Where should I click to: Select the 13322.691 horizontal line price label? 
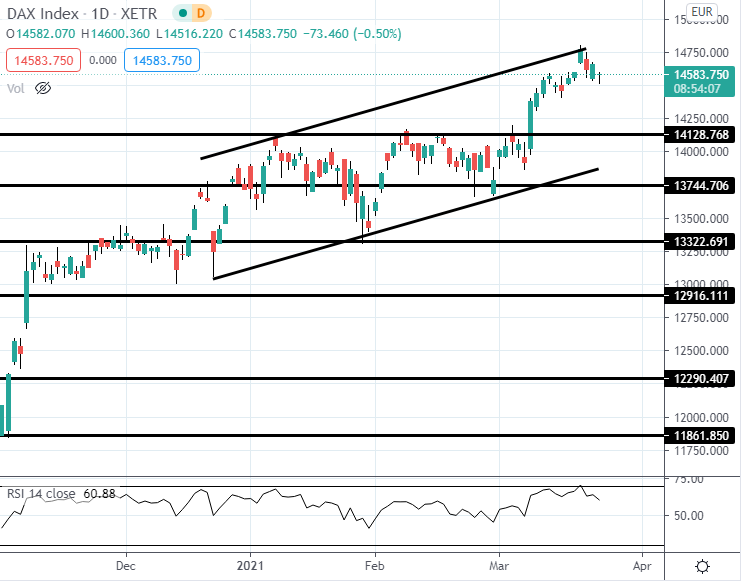700,242
